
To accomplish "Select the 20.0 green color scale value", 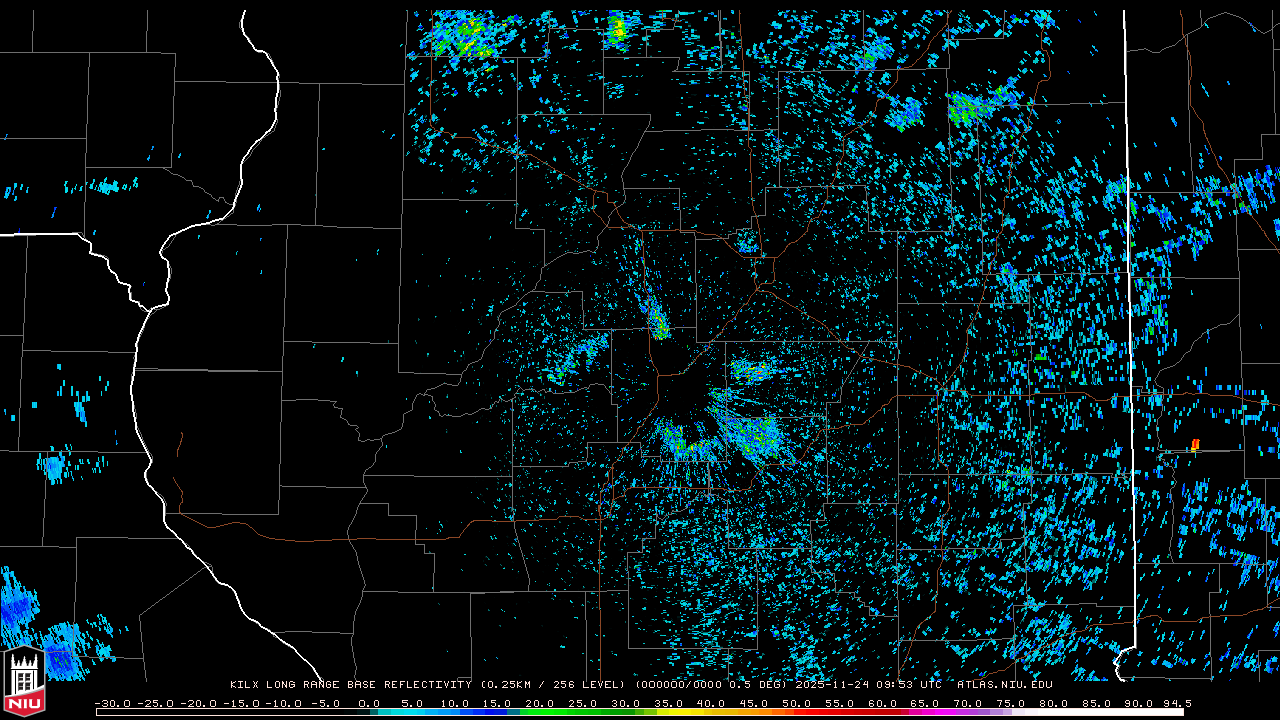I will point(540,704).
